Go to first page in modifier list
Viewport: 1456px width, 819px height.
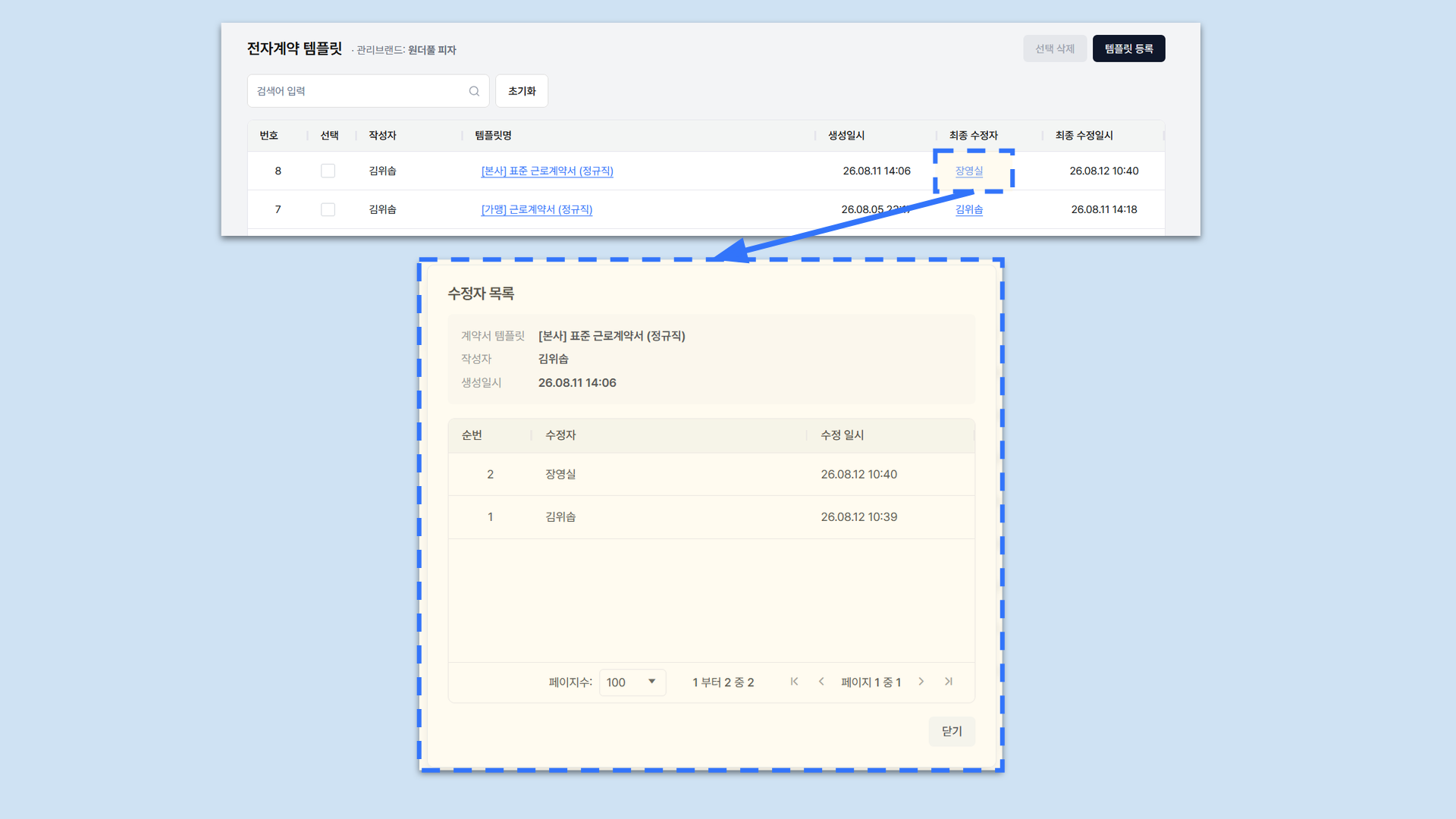794,682
